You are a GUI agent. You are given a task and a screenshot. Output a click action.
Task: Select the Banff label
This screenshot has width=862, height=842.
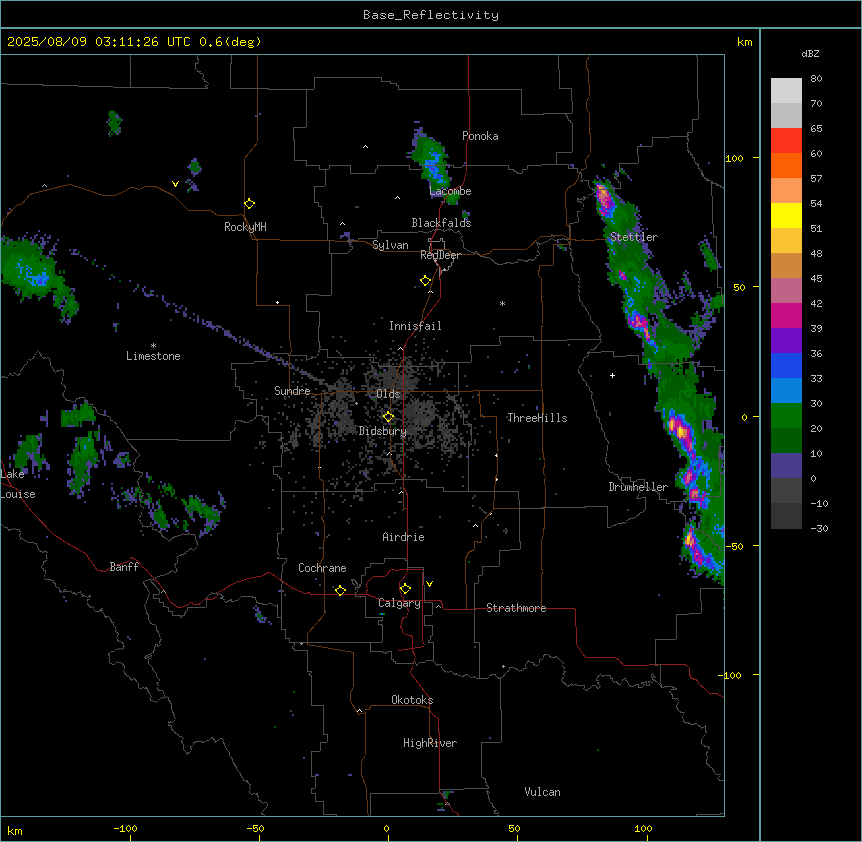pyautogui.click(x=124, y=567)
